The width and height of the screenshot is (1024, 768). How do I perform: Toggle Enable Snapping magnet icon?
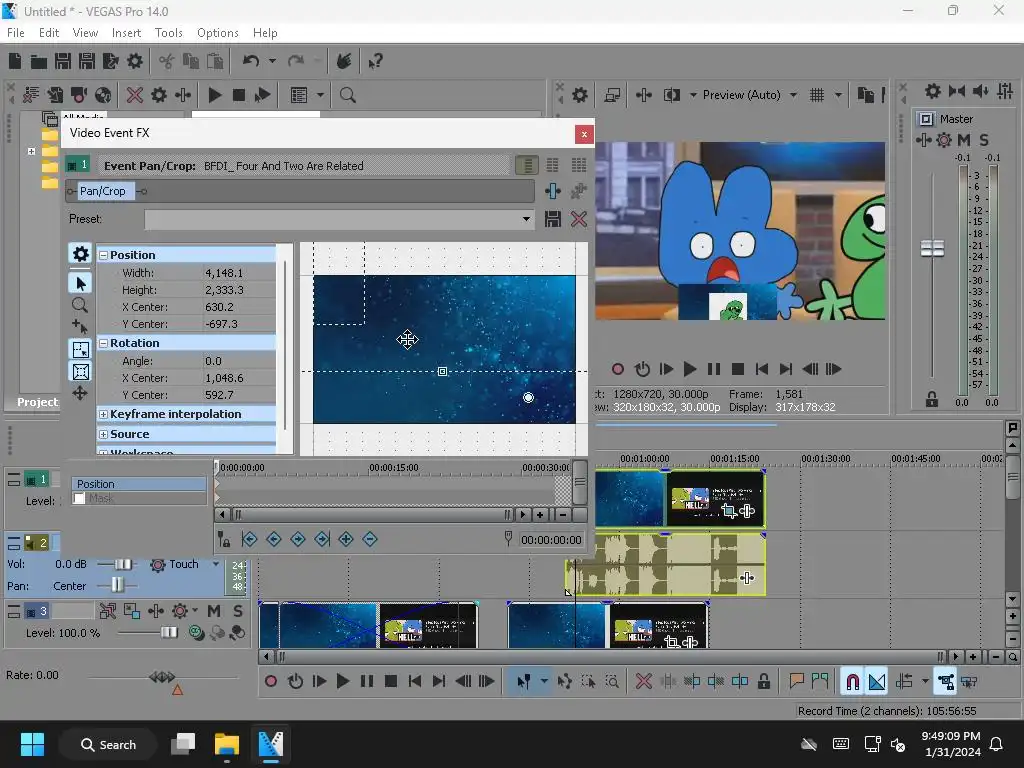click(852, 682)
